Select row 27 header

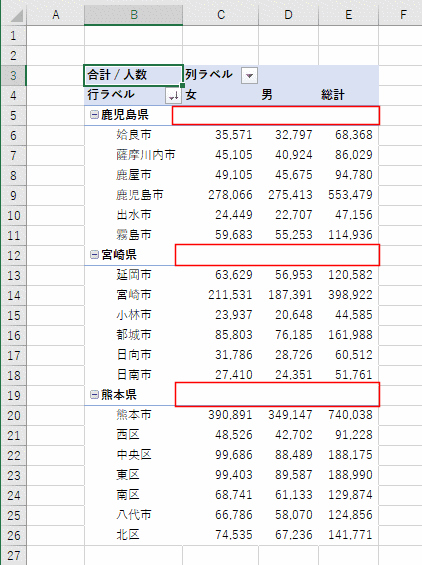click(x=13, y=555)
